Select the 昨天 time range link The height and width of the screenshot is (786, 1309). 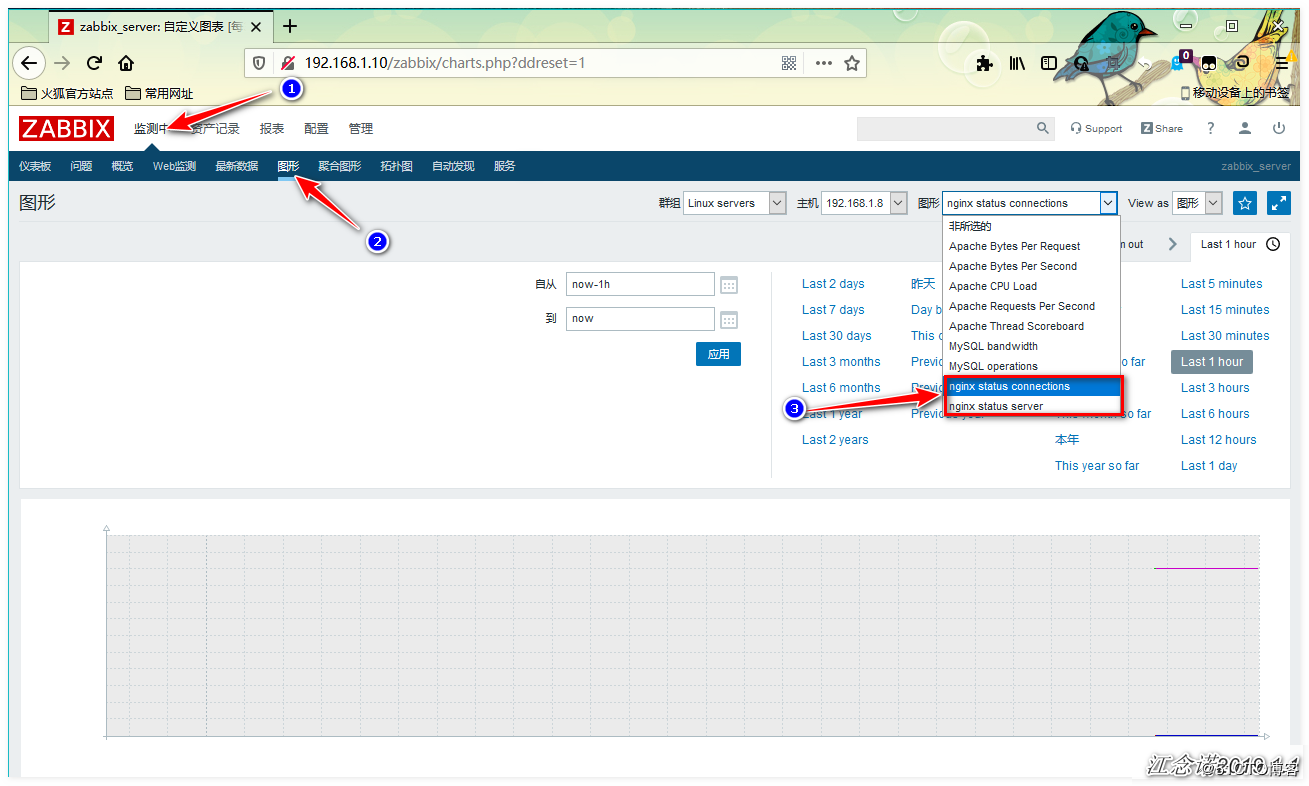tap(923, 284)
